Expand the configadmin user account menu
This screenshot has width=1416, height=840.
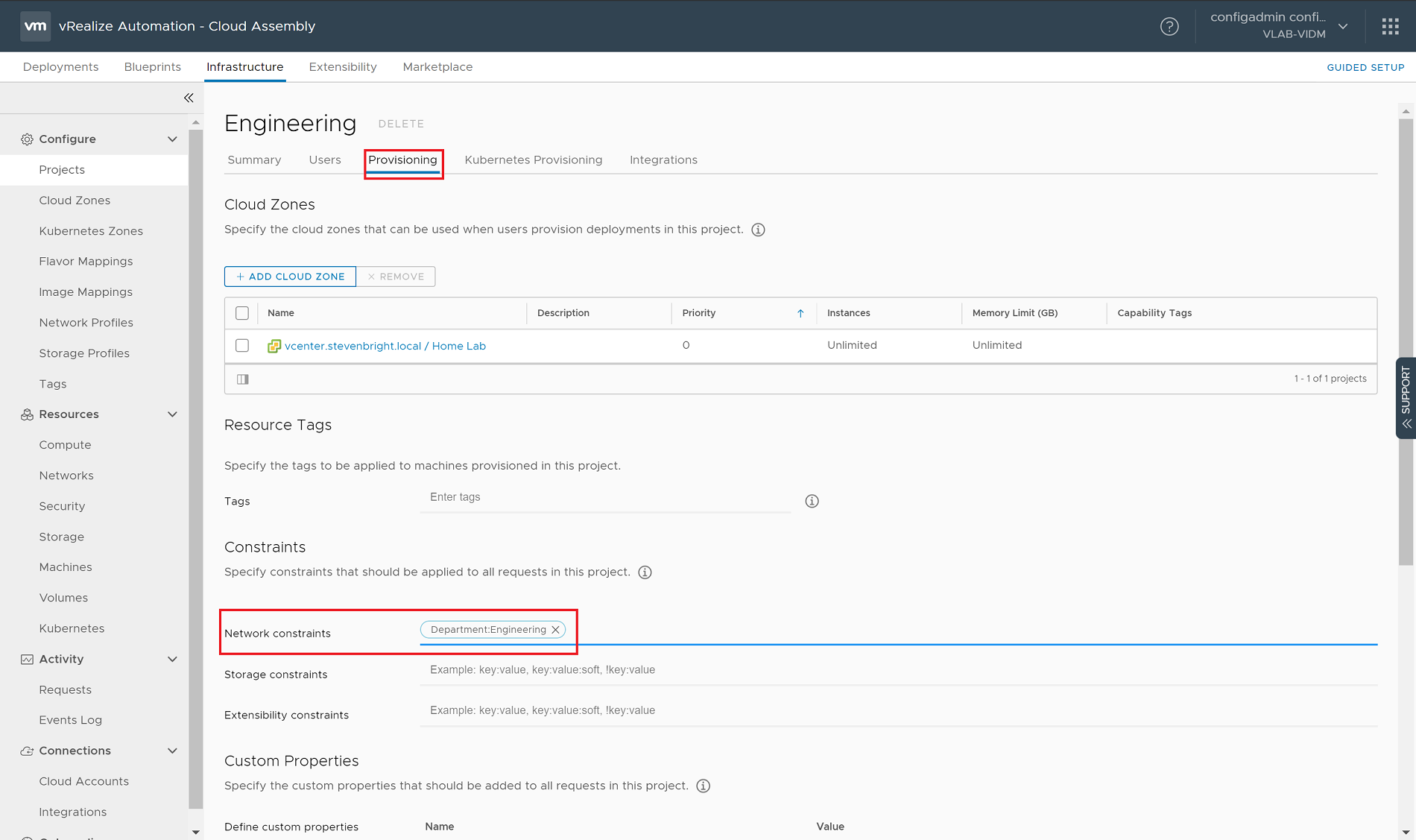1343,25
